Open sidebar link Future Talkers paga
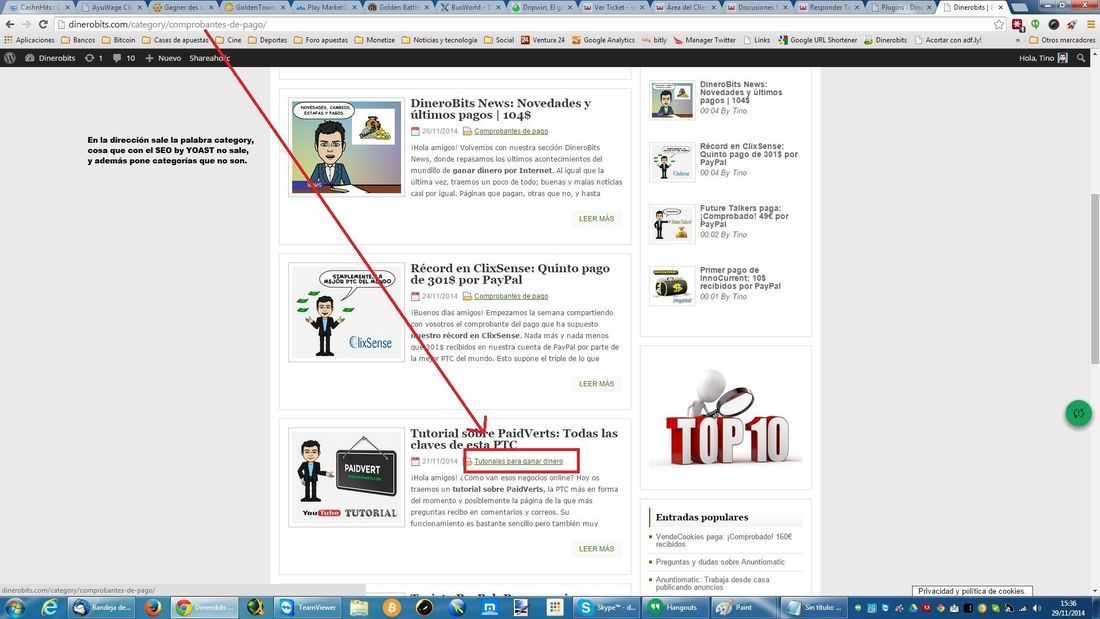The width and height of the screenshot is (1100, 619). click(744, 216)
